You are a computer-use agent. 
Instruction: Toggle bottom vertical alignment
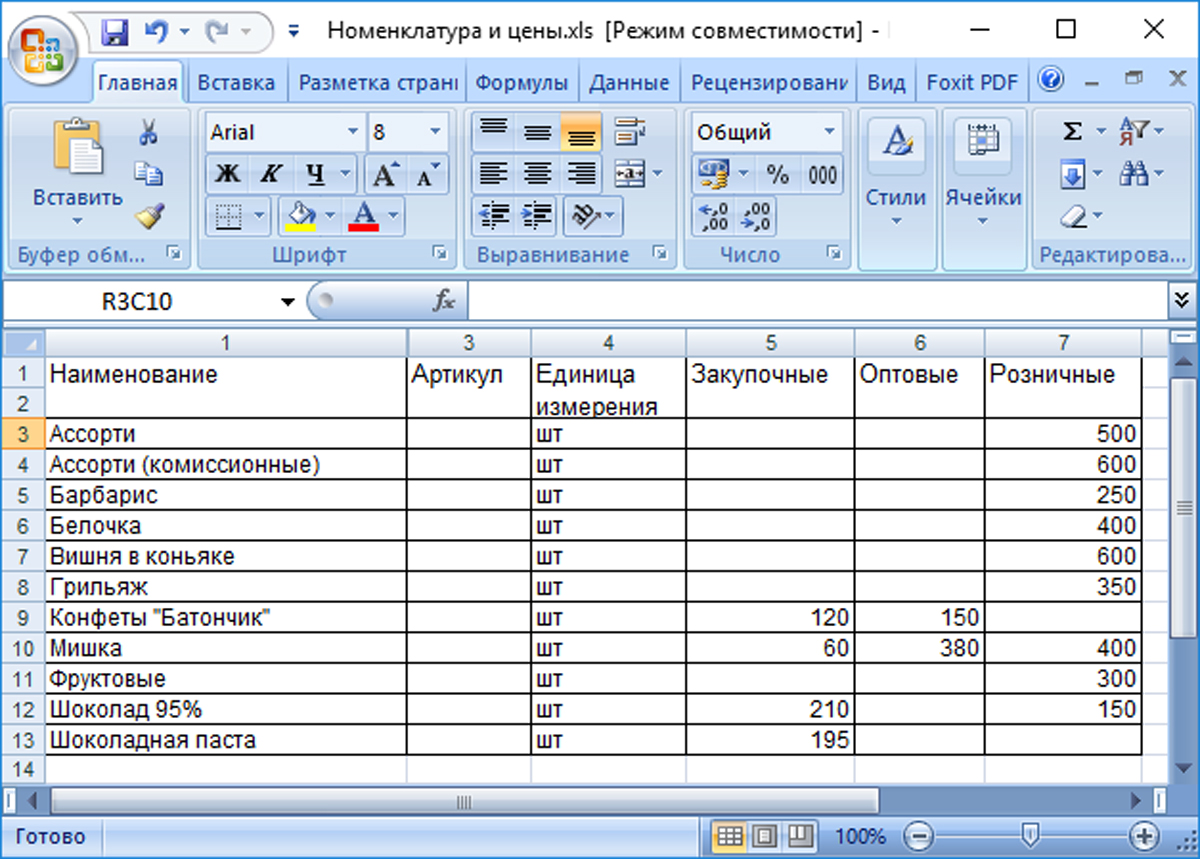pos(581,131)
